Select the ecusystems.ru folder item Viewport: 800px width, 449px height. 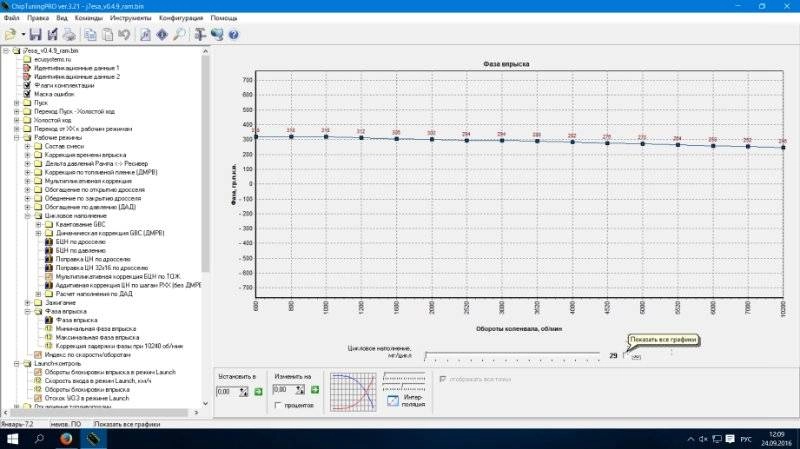click(53, 59)
